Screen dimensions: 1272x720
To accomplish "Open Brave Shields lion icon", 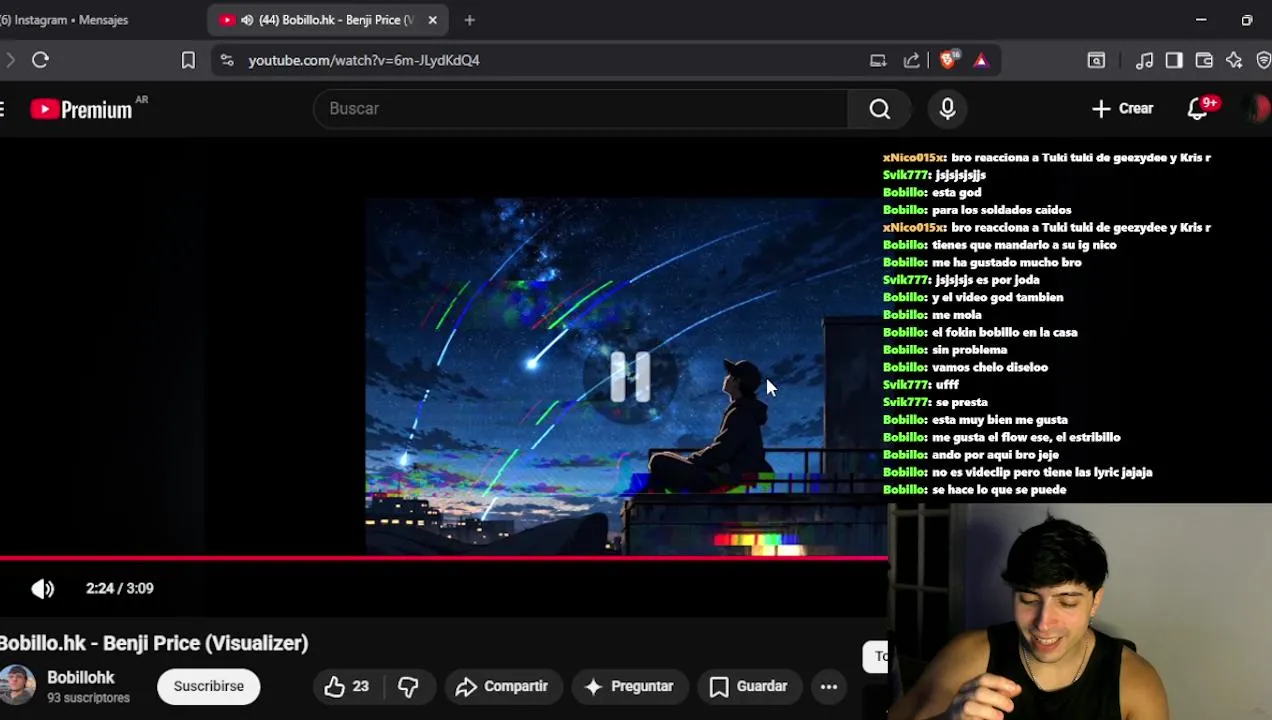I will [948, 60].
